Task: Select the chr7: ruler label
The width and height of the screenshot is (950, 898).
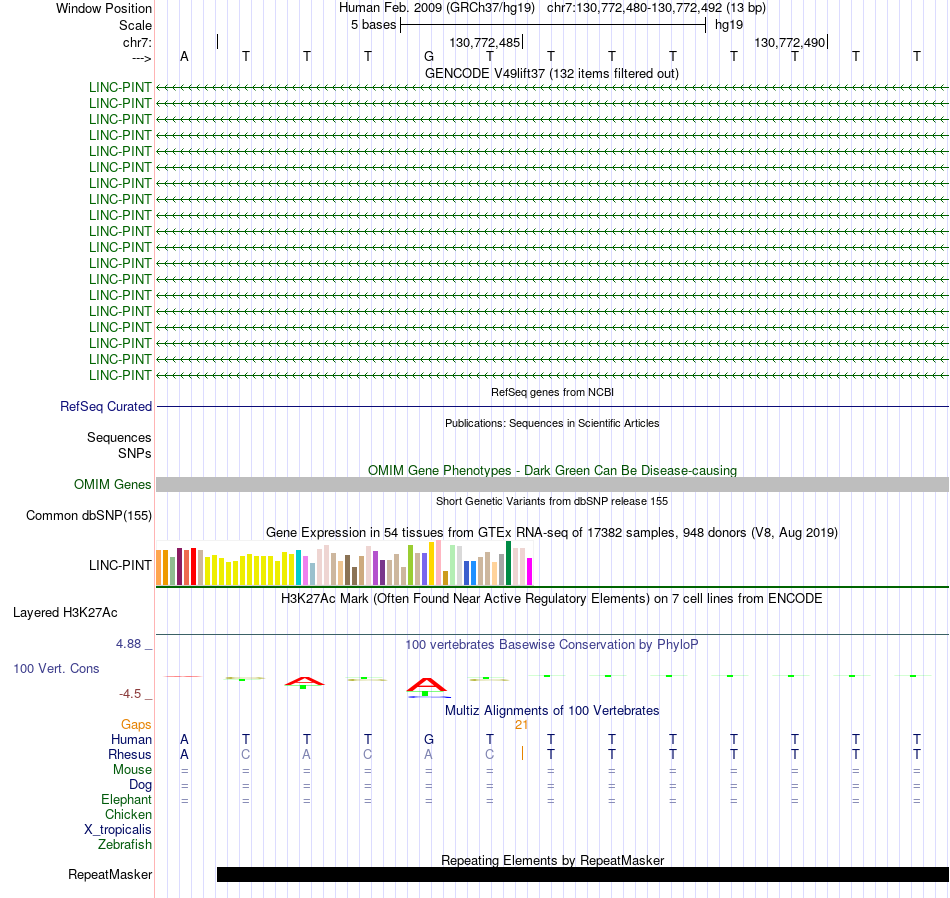Action: (137, 42)
